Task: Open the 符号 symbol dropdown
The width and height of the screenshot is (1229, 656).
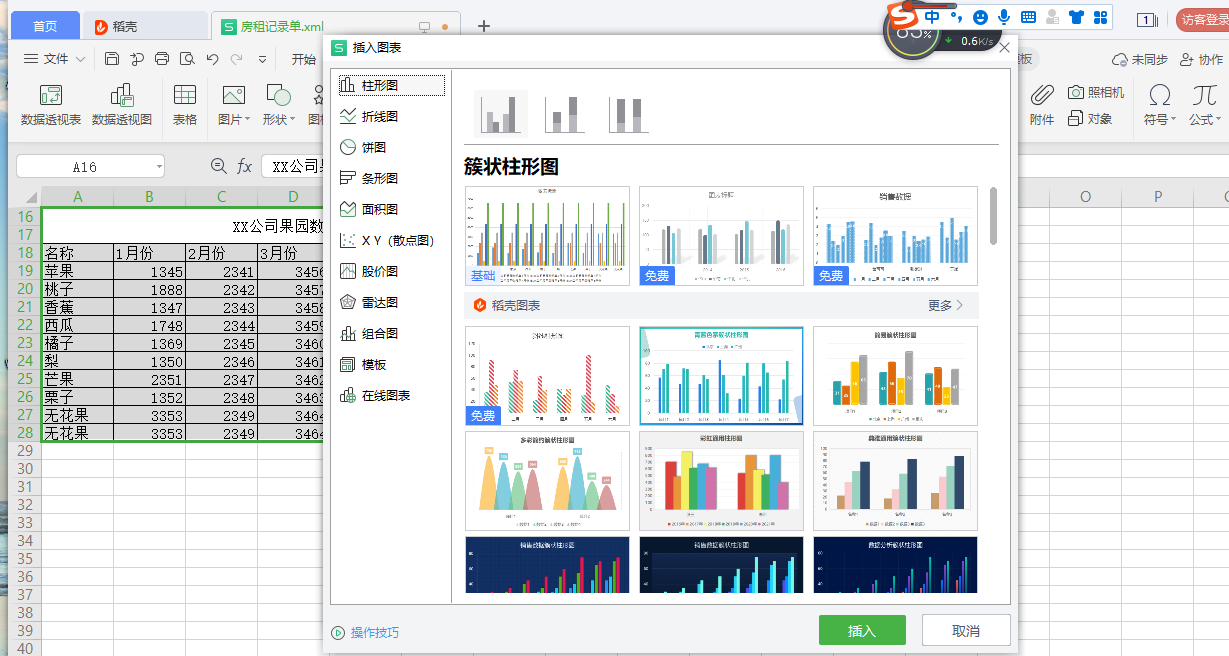Action: coord(1160,106)
